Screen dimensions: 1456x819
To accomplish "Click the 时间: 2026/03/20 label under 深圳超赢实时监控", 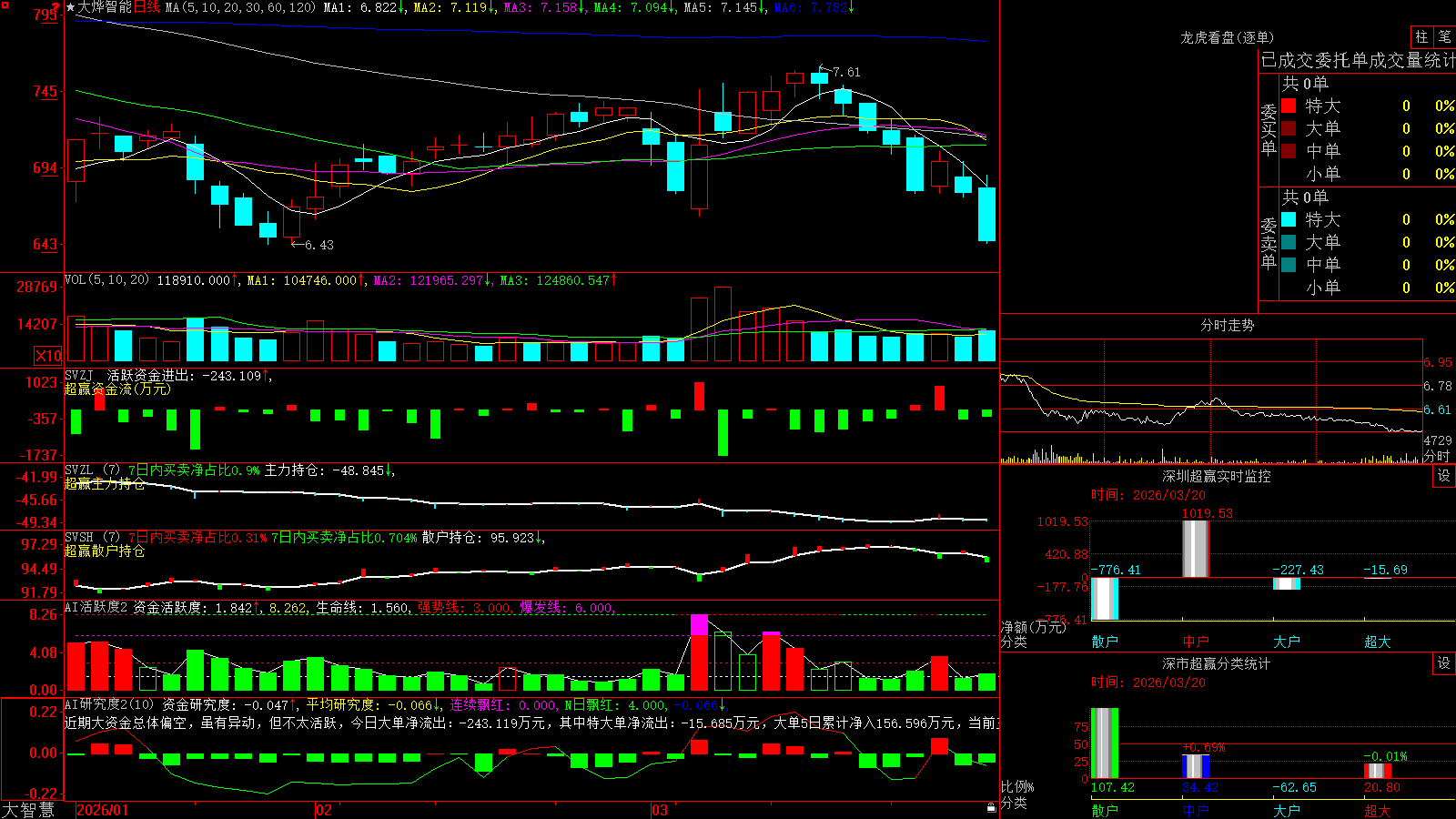I will [1148, 495].
